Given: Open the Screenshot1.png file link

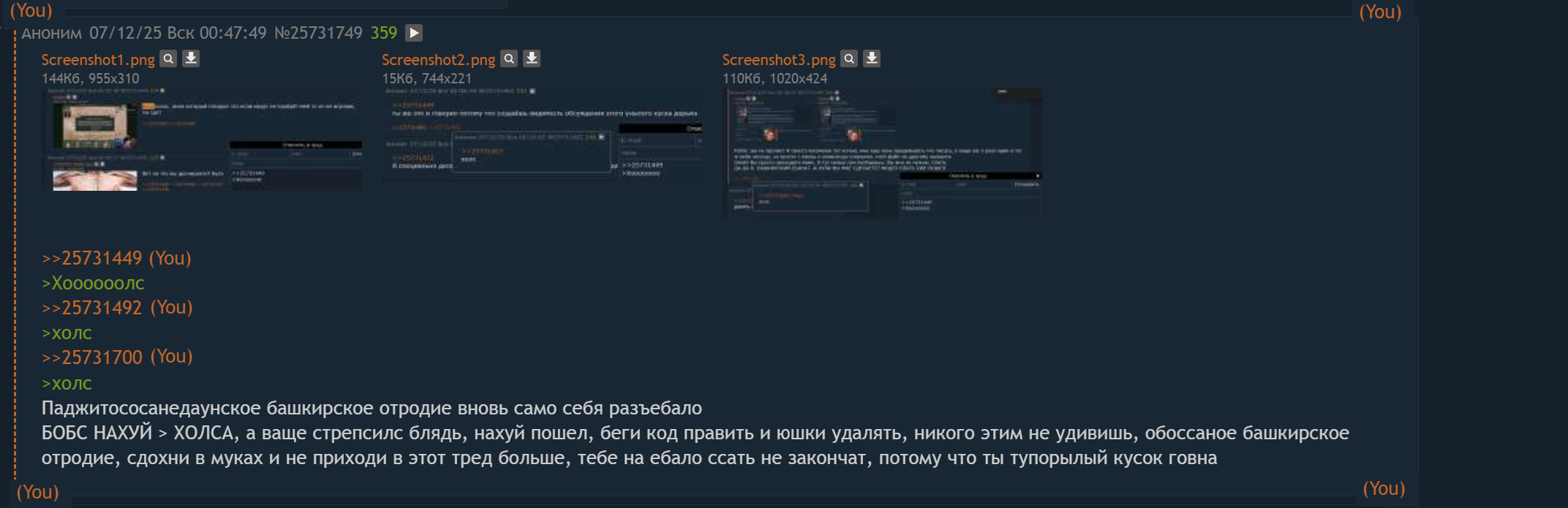Looking at the screenshot, I should coord(98,60).
